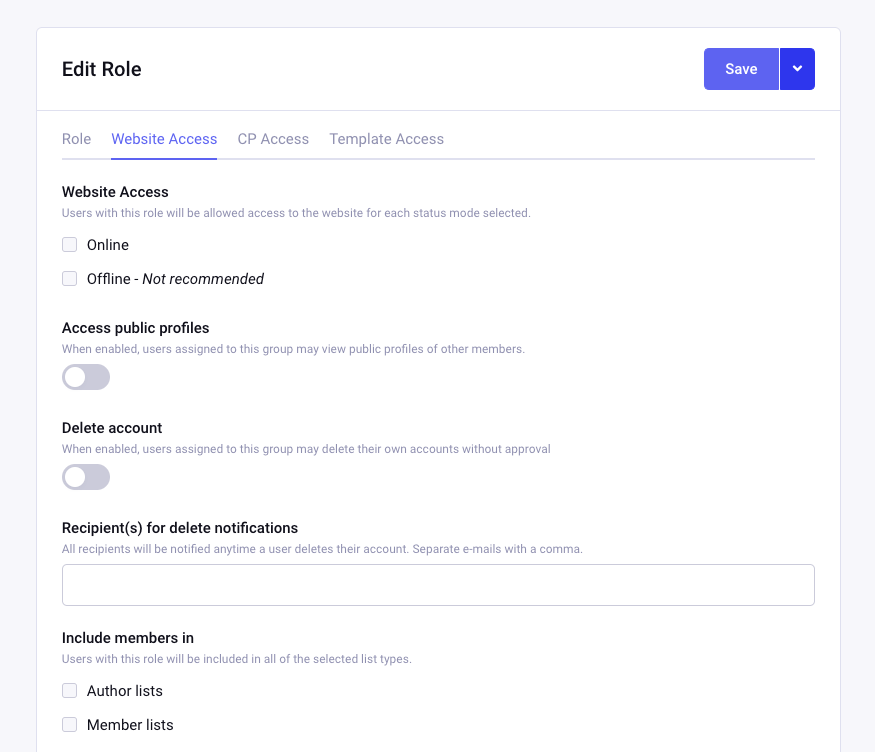Focus the delete notifications recipients field
This screenshot has width=875, height=752.
pyautogui.click(x=438, y=585)
